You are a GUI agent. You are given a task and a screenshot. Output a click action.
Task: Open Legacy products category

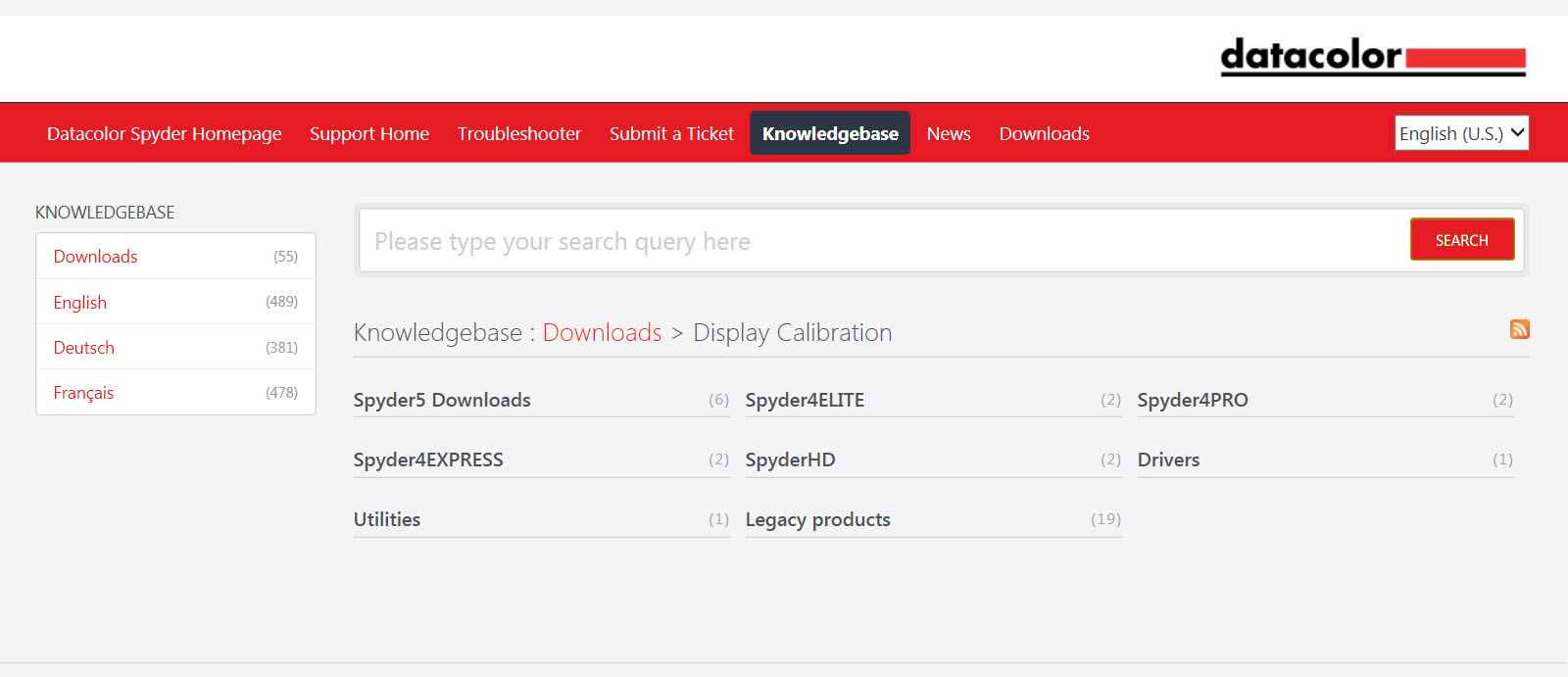point(817,519)
